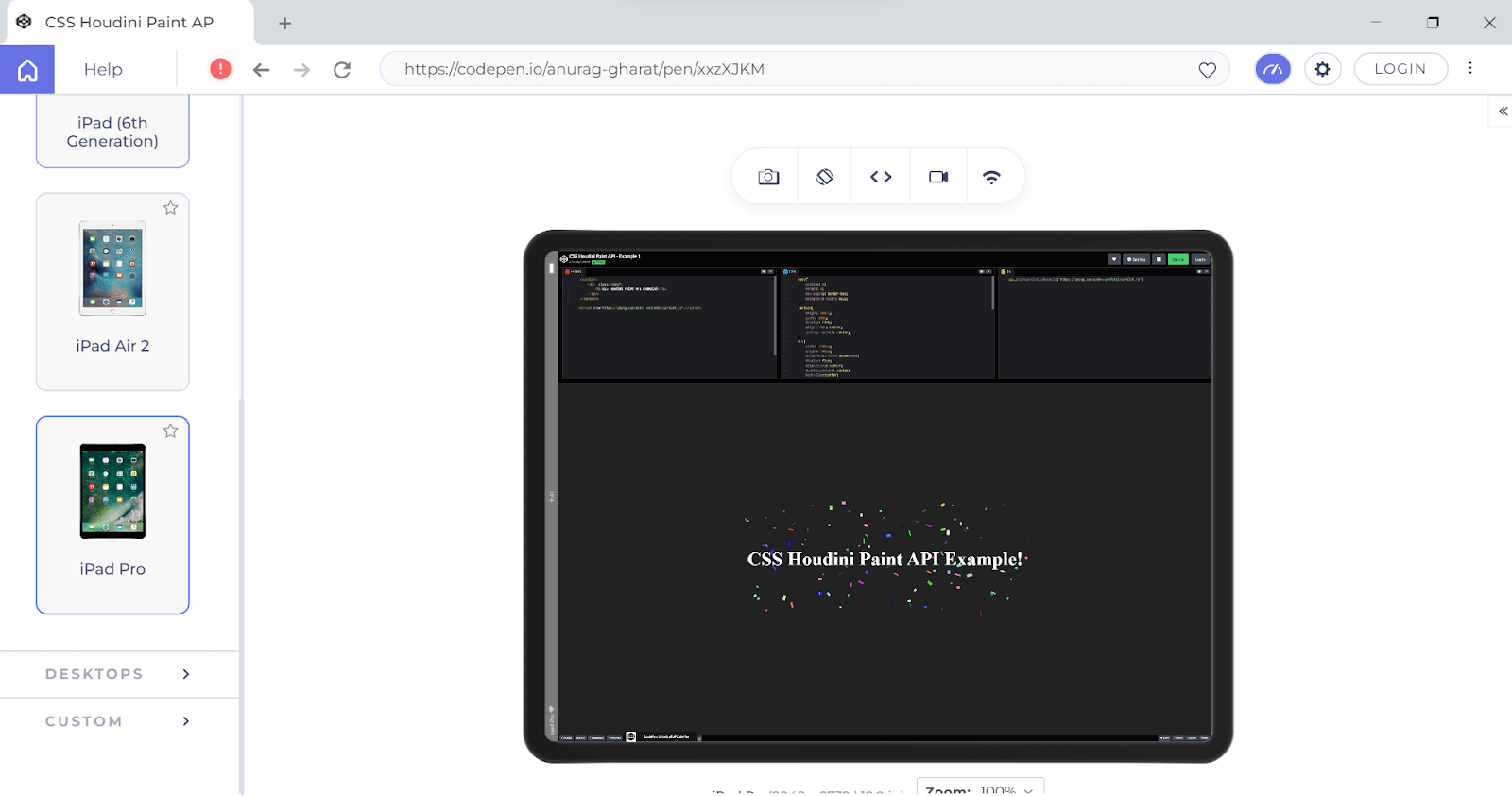
Task: Choose the iPad Air 2 device thumbnail
Action: pyautogui.click(x=112, y=268)
